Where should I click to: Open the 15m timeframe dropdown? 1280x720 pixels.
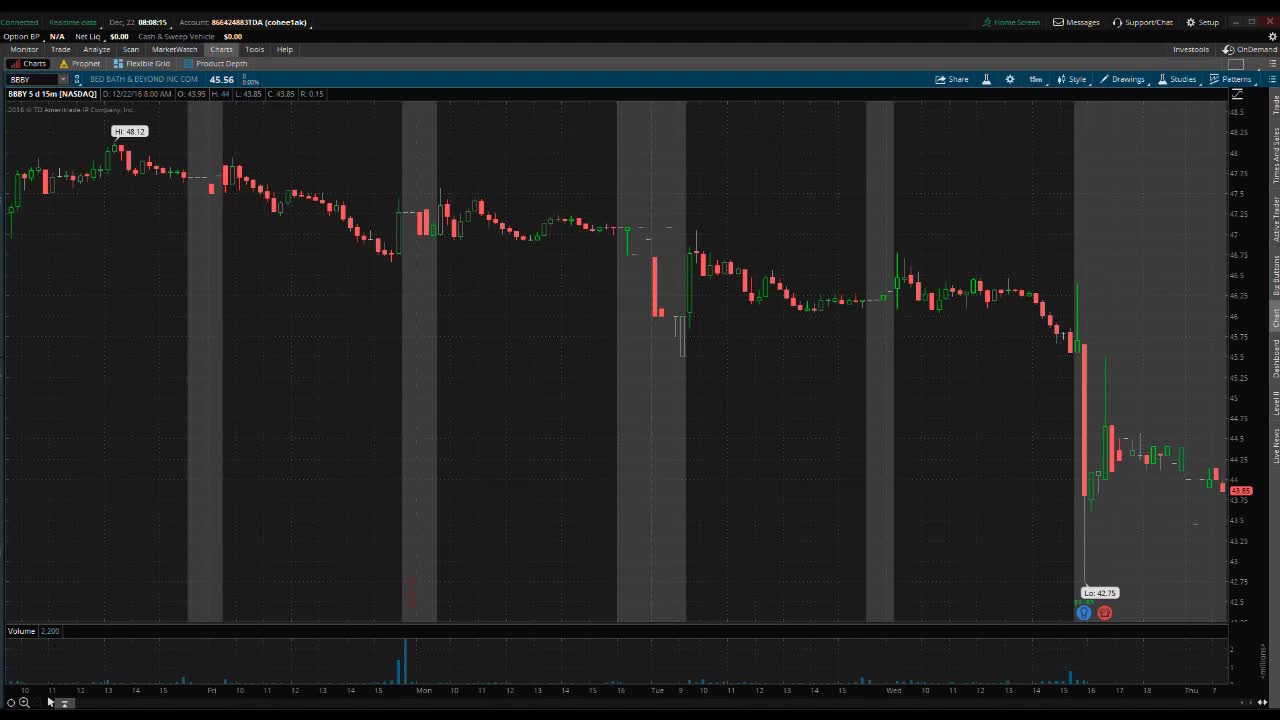coord(1036,79)
